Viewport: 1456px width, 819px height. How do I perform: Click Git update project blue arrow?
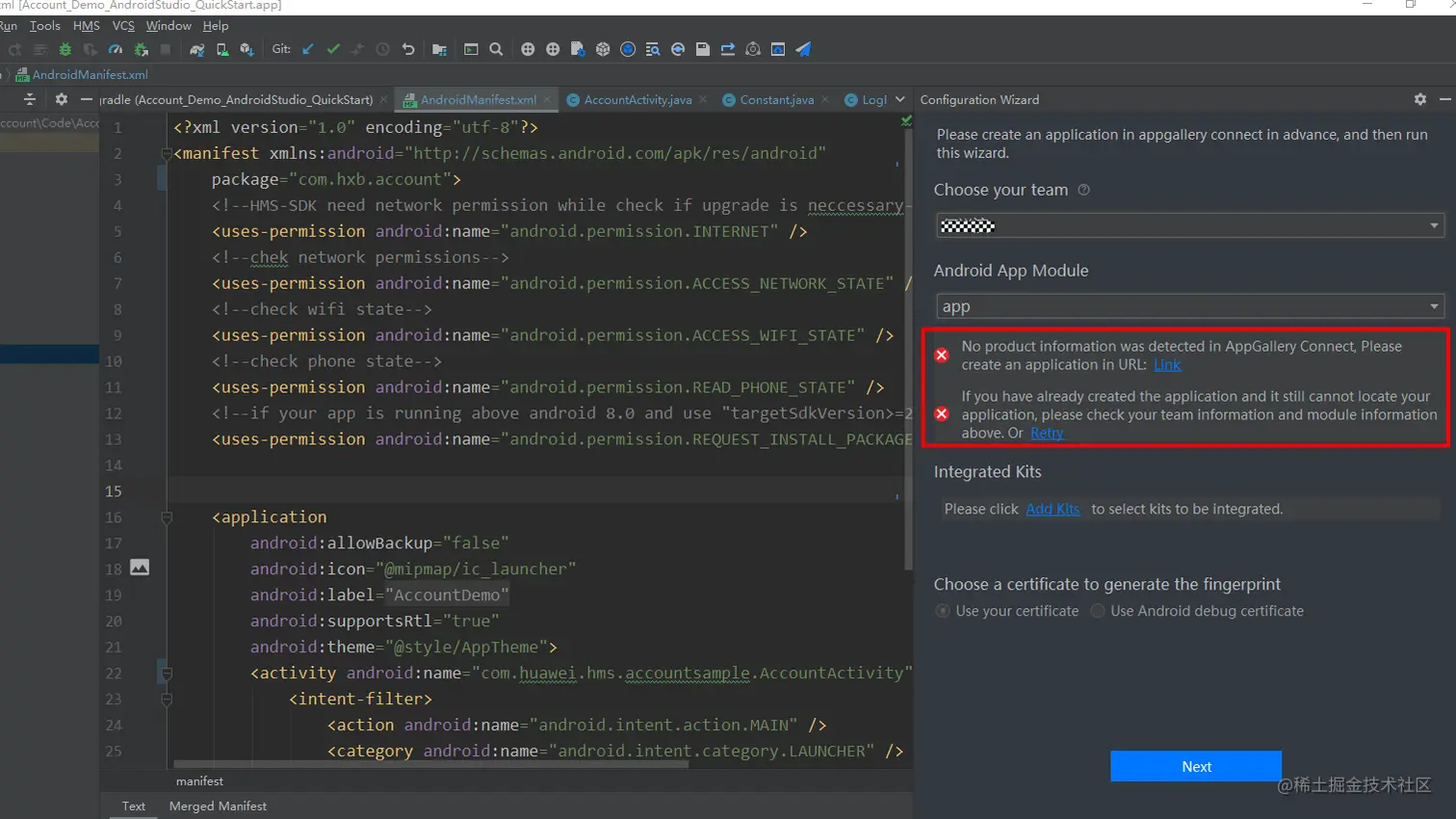click(308, 49)
